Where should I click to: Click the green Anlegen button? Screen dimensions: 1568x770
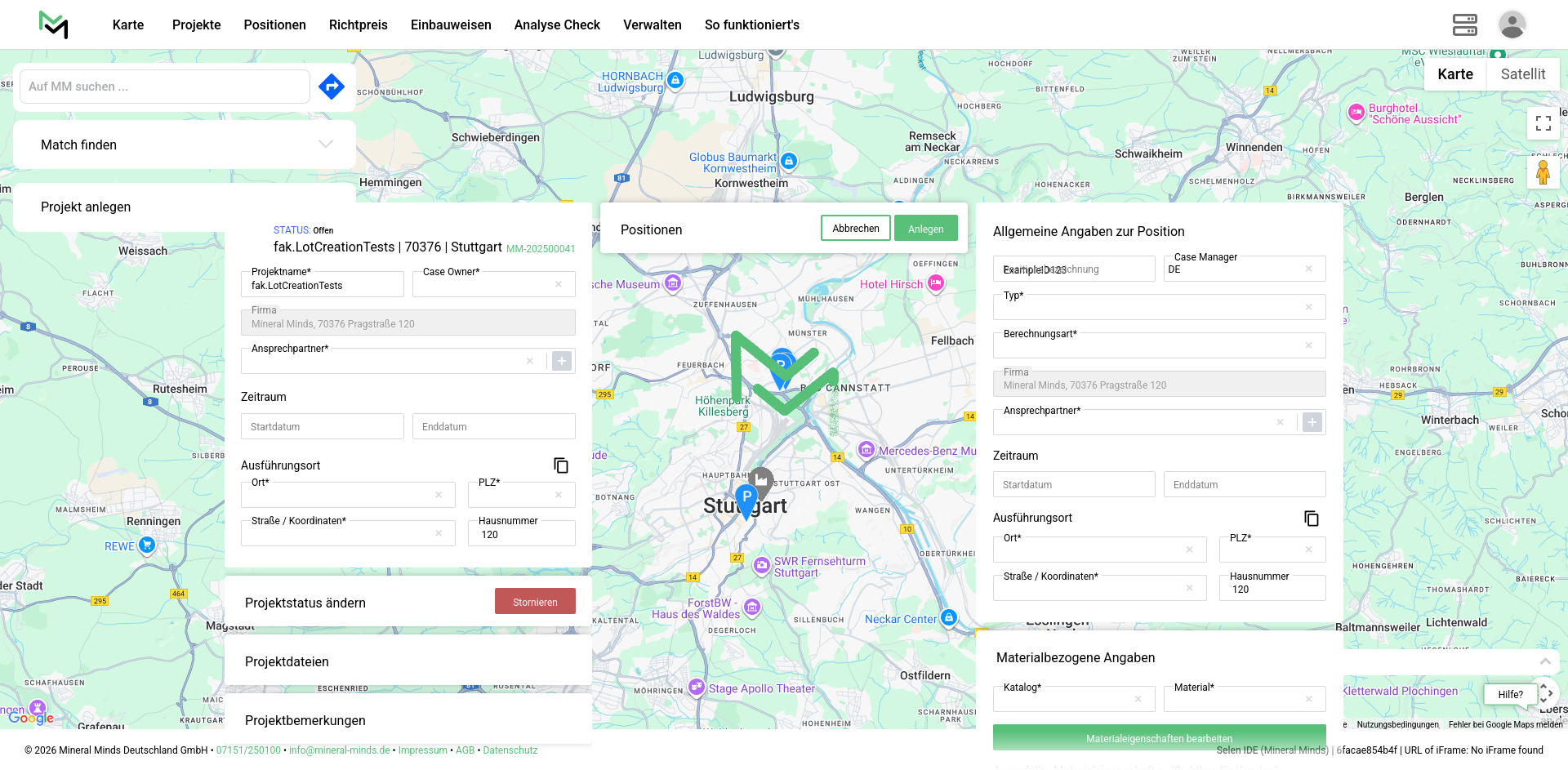click(925, 229)
